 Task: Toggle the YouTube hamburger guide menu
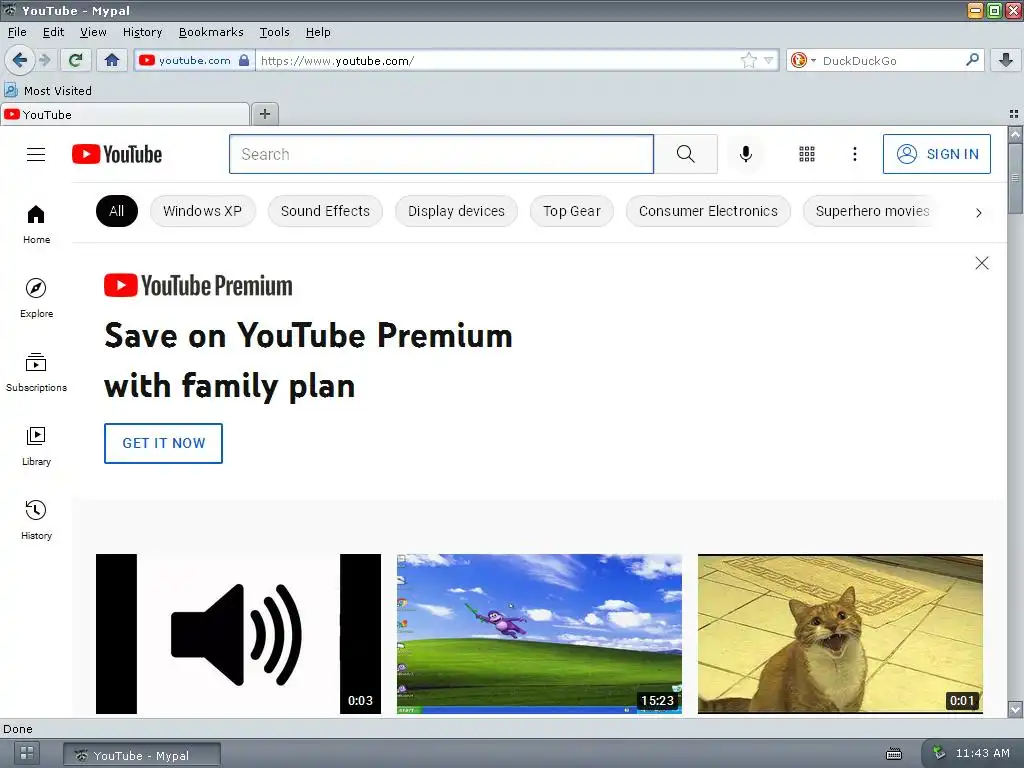(x=36, y=154)
